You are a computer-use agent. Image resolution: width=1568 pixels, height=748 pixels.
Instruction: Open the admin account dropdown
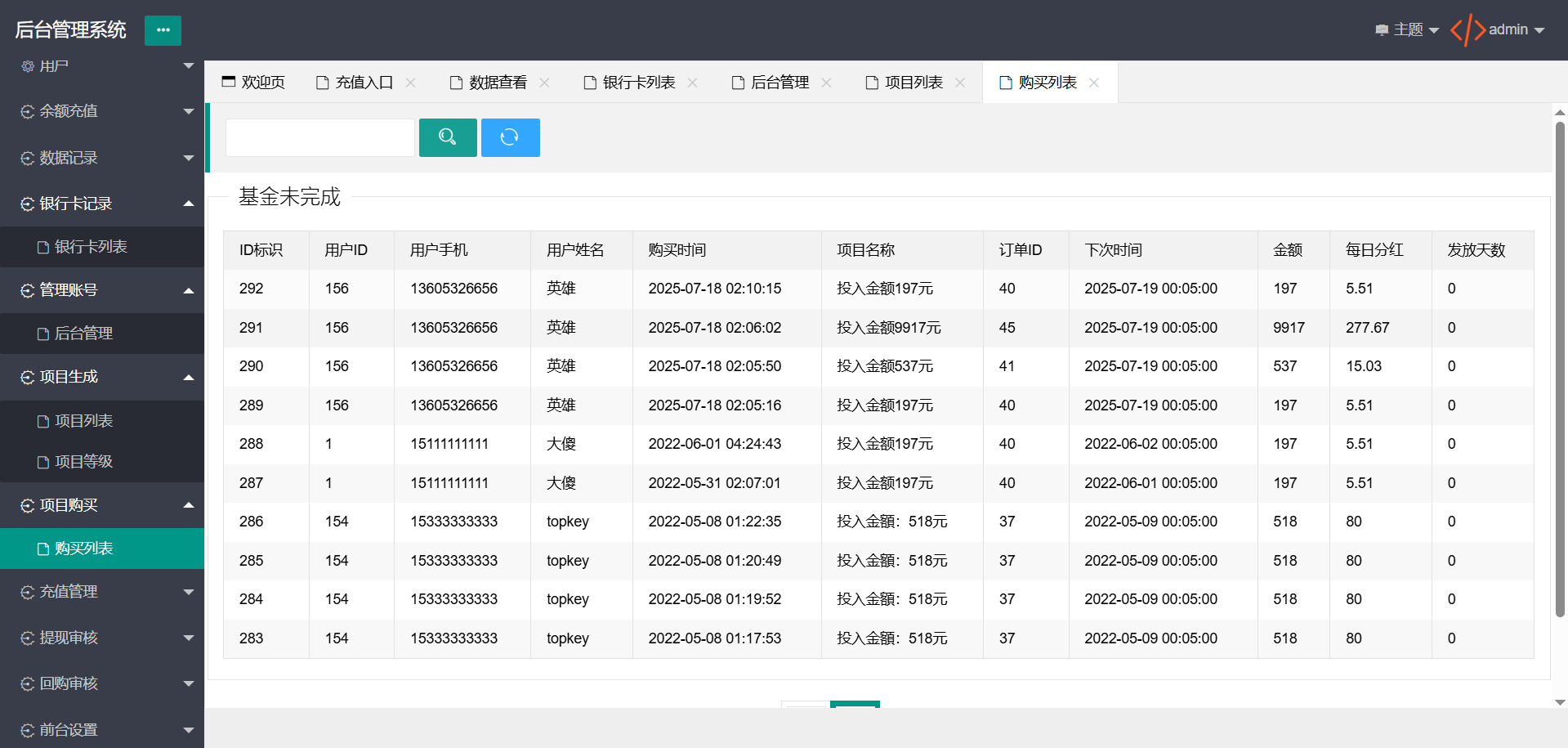(x=1517, y=30)
